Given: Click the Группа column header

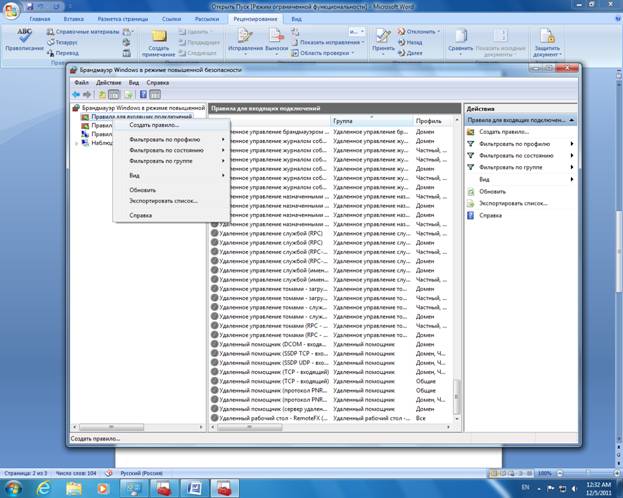Looking at the screenshot, I should 371,121.
